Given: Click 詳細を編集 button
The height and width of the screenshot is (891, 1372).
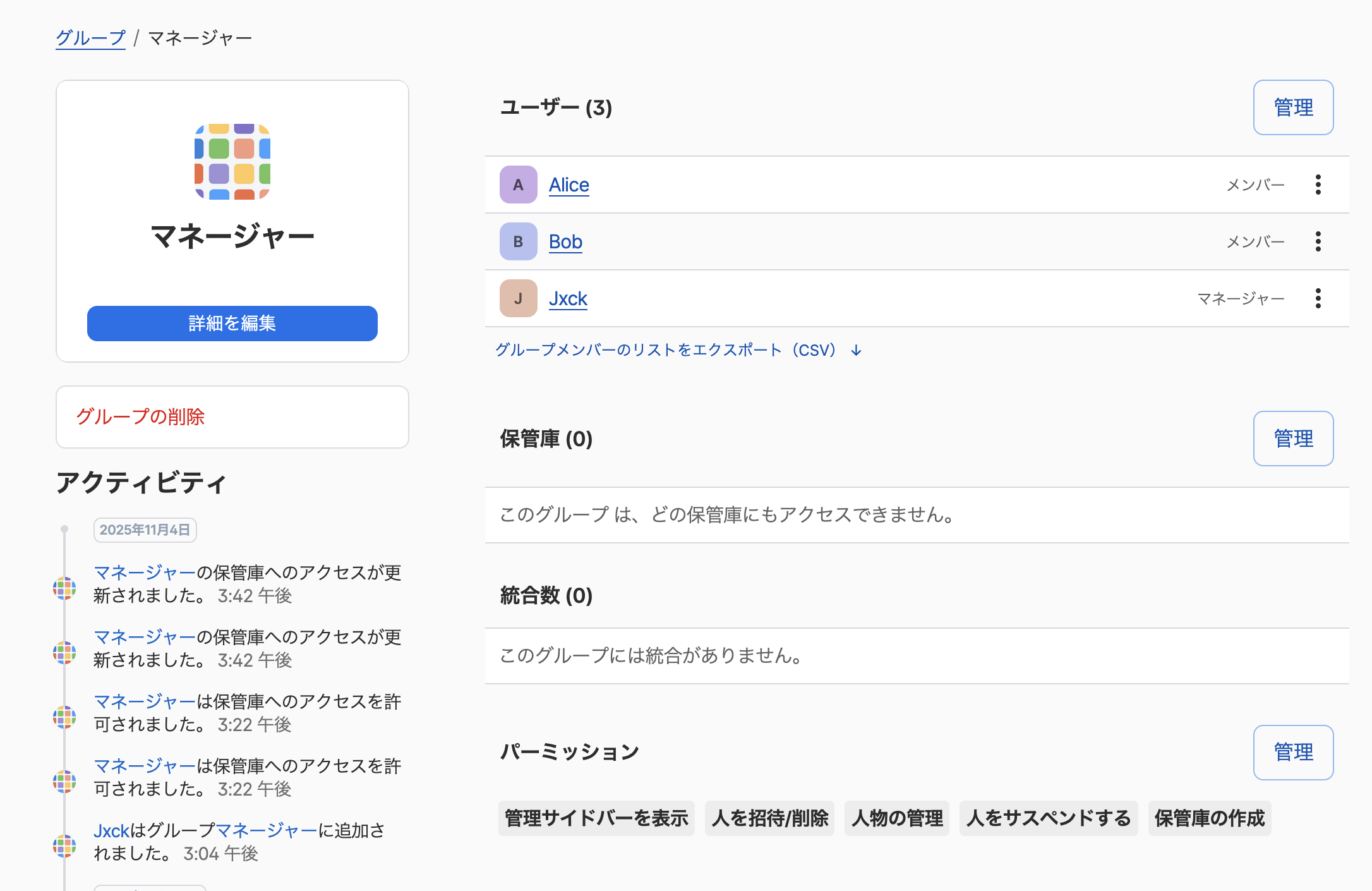Looking at the screenshot, I should coord(232,324).
